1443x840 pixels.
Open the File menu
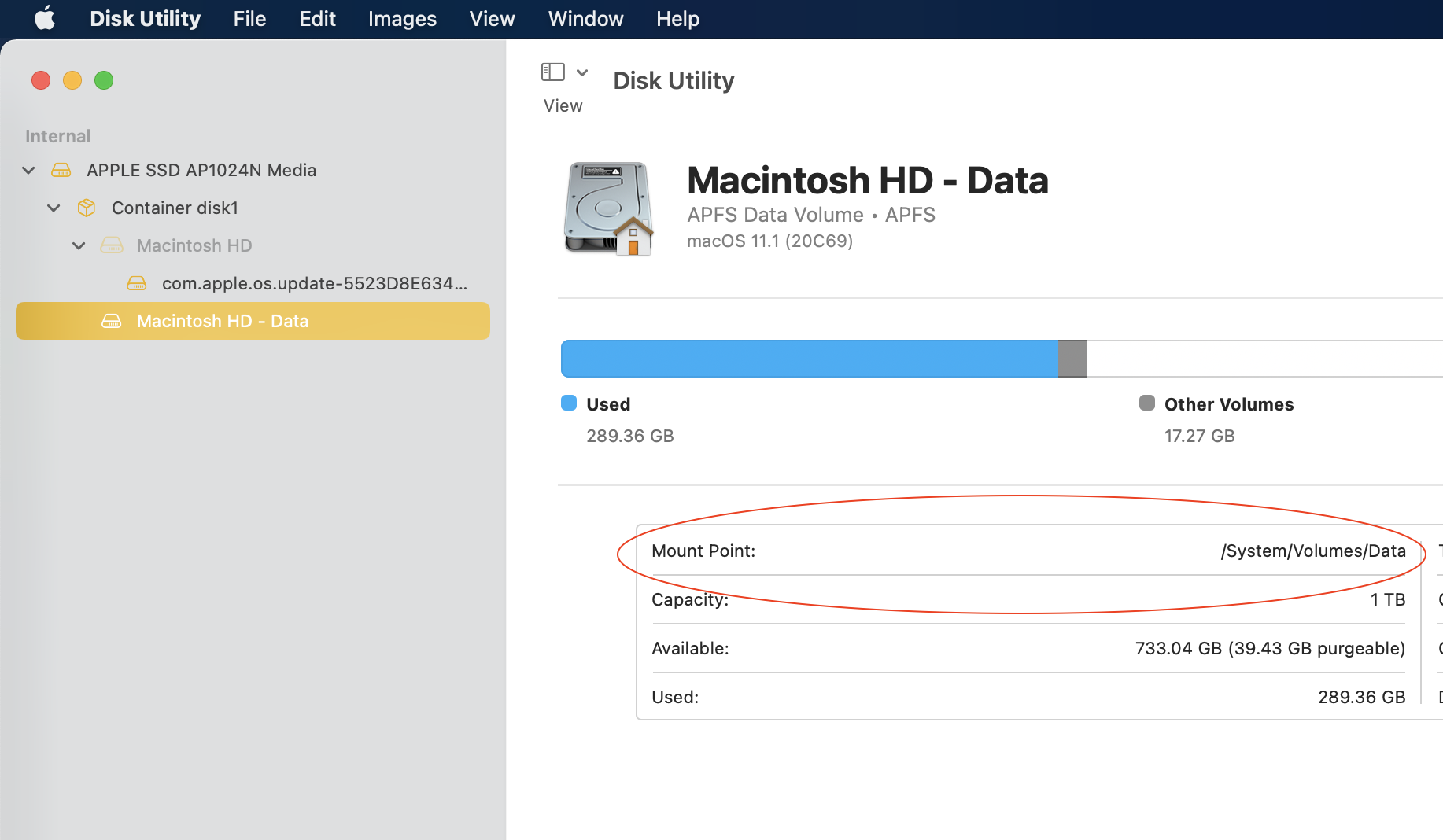click(249, 18)
